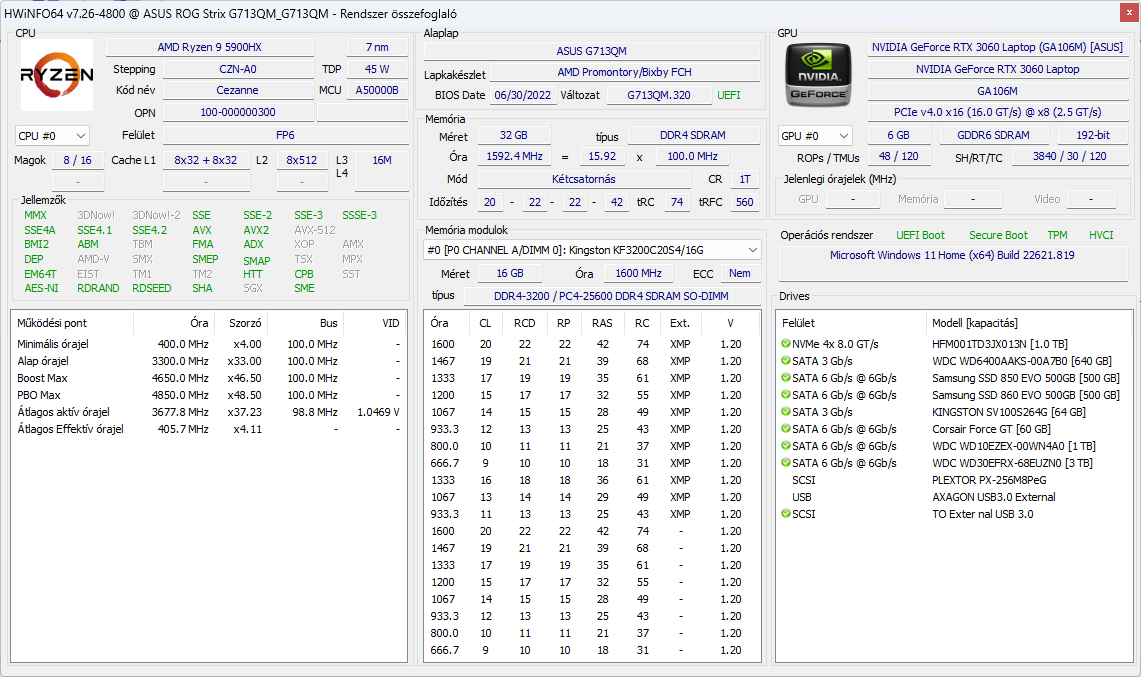1141x677 pixels.
Task: Click the MCU A50000B field
Action: click(x=377, y=90)
